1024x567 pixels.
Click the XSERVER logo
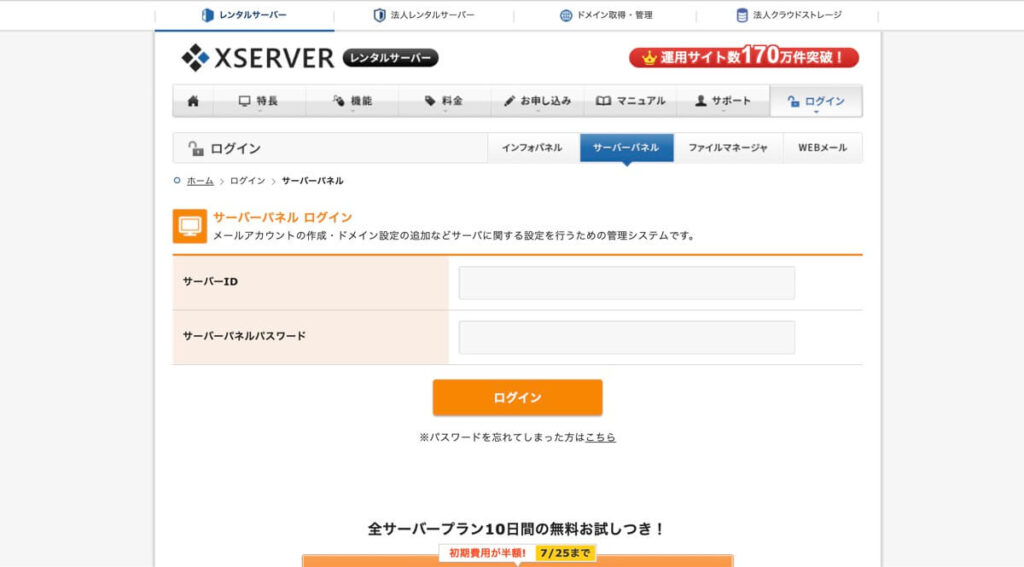(x=257, y=58)
